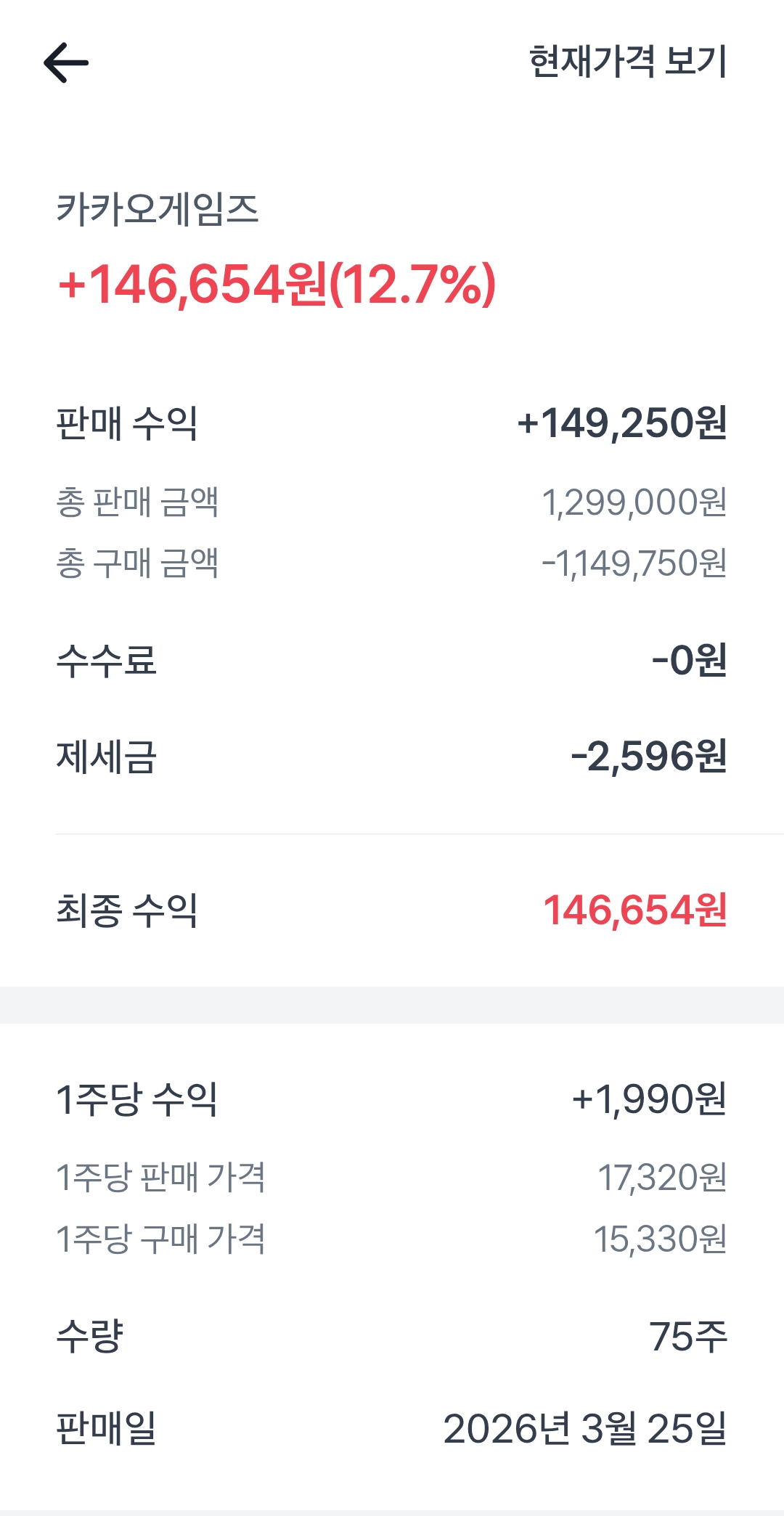Tap the 최종 수익 label

[127, 910]
